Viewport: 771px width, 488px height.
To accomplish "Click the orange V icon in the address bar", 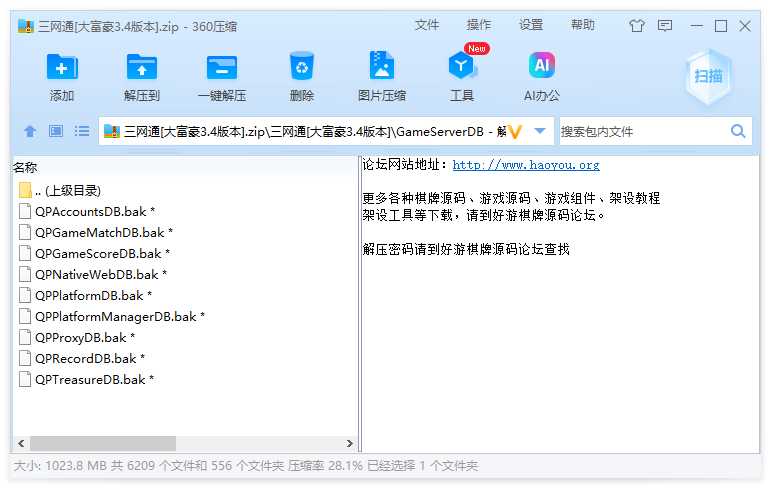I will click(x=515, y=131).
